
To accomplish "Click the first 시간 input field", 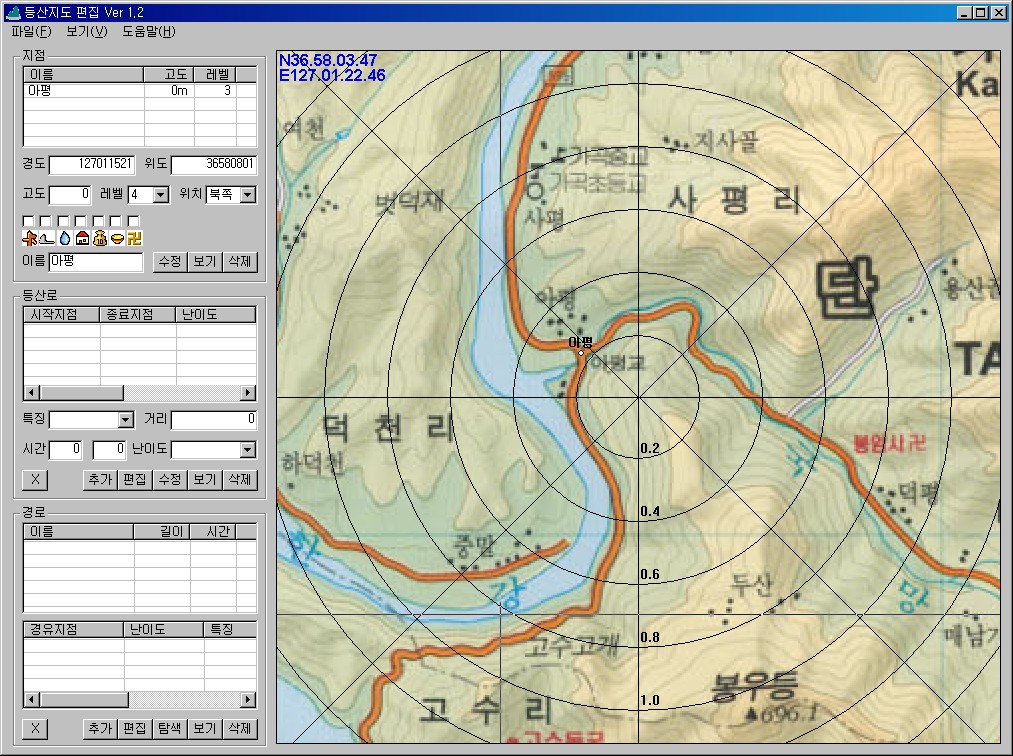I will tap(66, 450).
